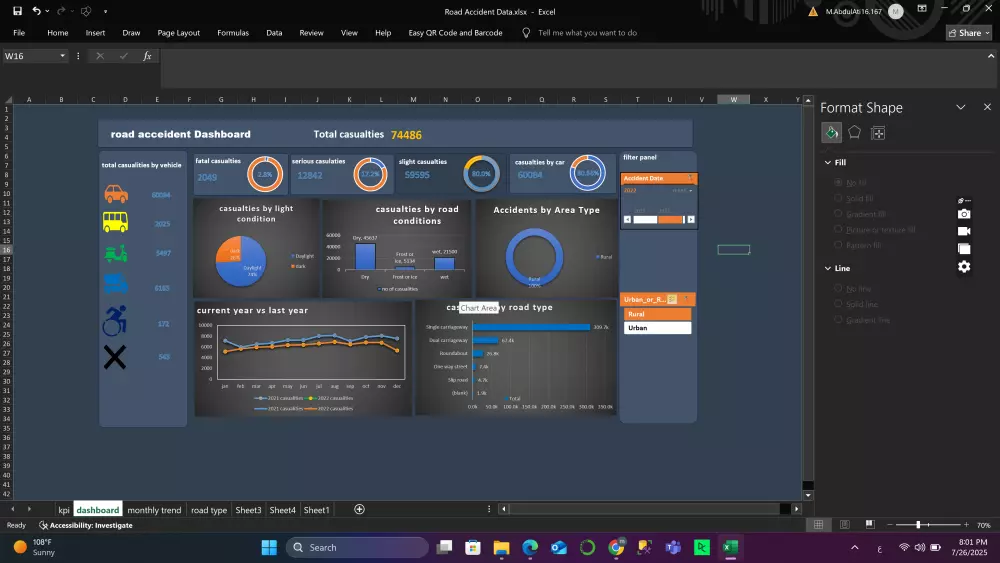Image resolution: width=1000 pixels, height=563 pixels.
Task: Open the undo history dropdown arrow
Action: (x=47, y=11)
